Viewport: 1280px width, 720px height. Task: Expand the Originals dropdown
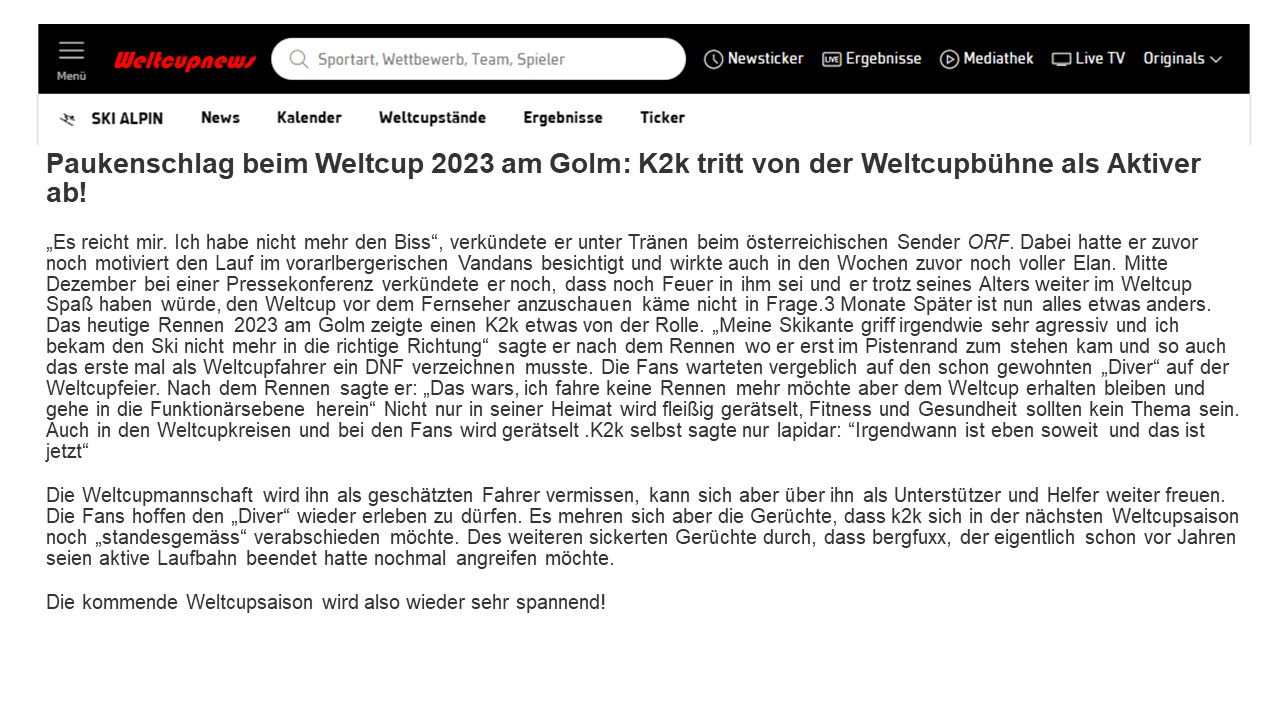1182,59
